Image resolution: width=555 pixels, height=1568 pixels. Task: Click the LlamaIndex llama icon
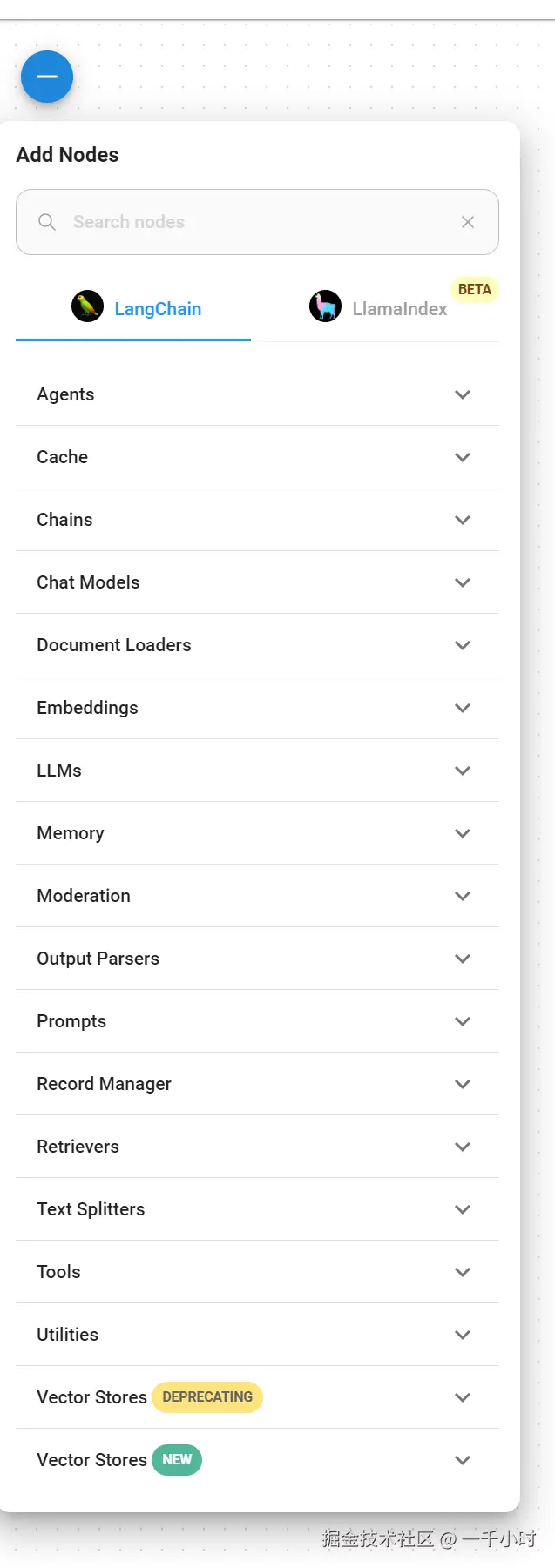click(x=325, y=306)
